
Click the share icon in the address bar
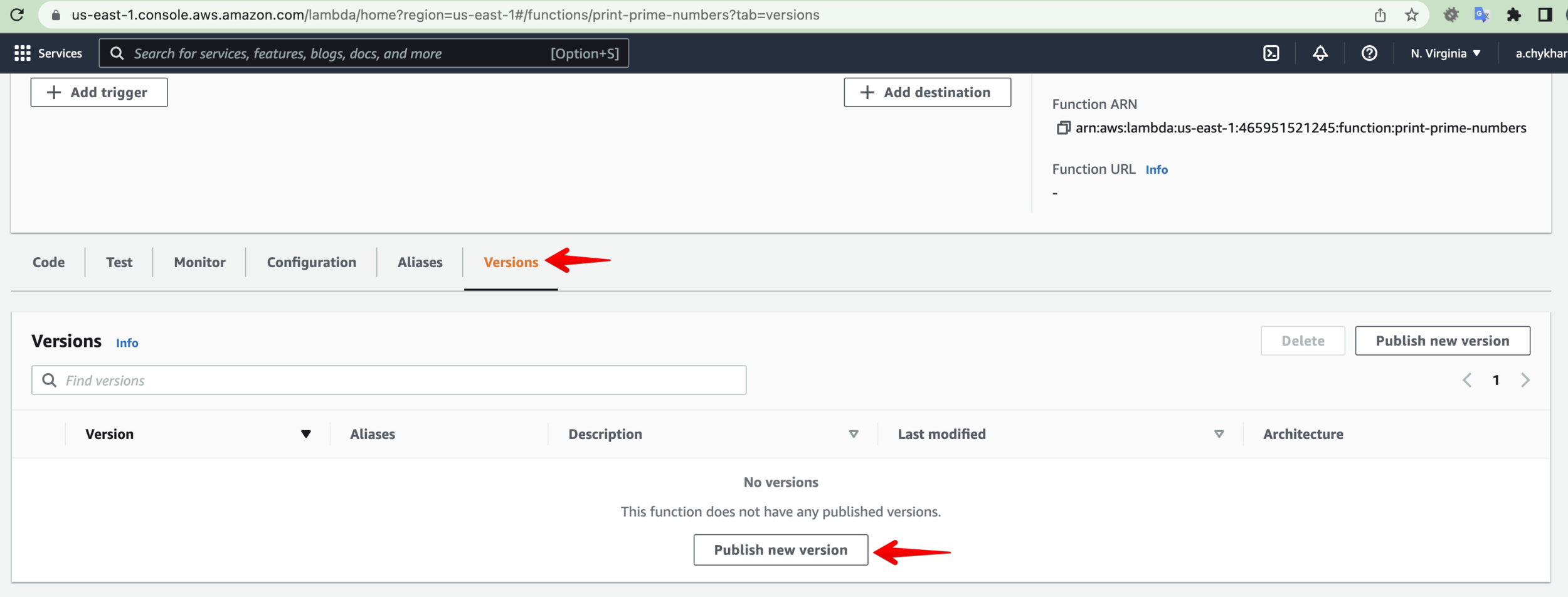(1380, 15)
